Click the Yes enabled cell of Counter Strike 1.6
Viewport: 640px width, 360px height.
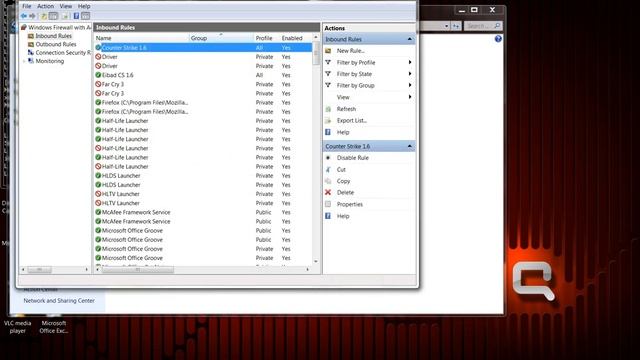pos(286,48)
